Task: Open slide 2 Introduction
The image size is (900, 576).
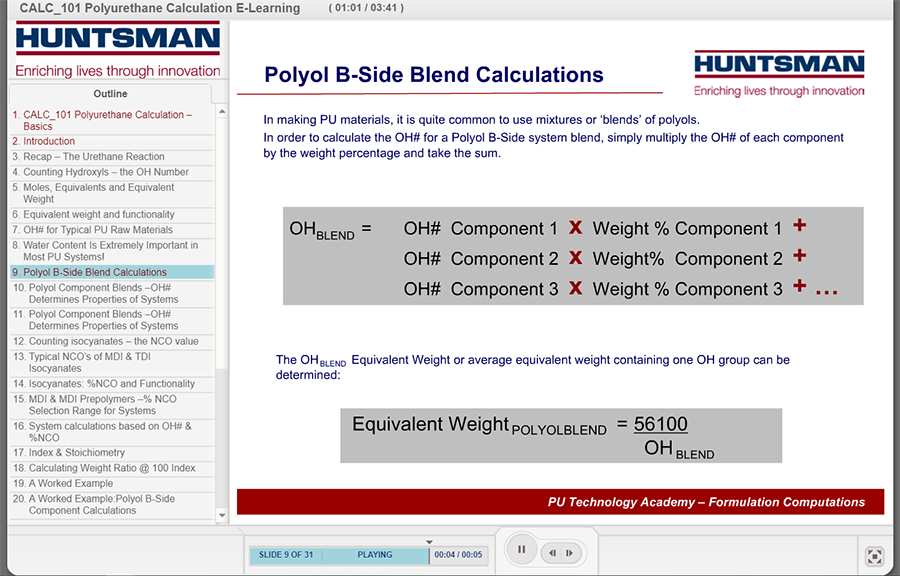Action: coord(43,142)
